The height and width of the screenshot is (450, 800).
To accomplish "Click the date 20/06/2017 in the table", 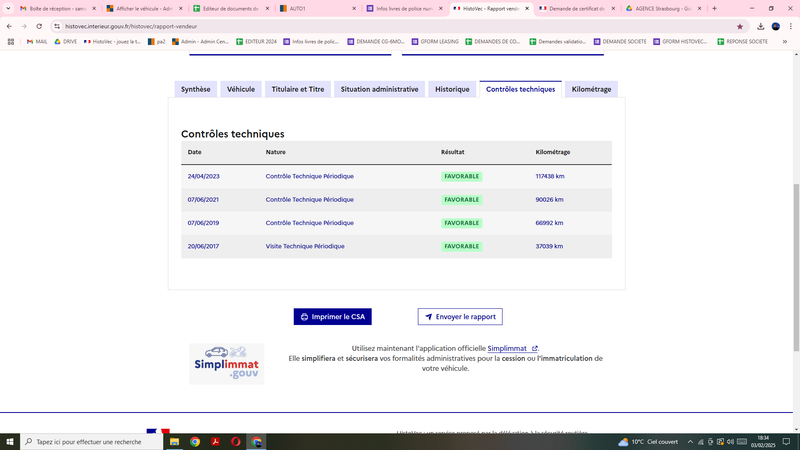I will (x=203, y=246).
